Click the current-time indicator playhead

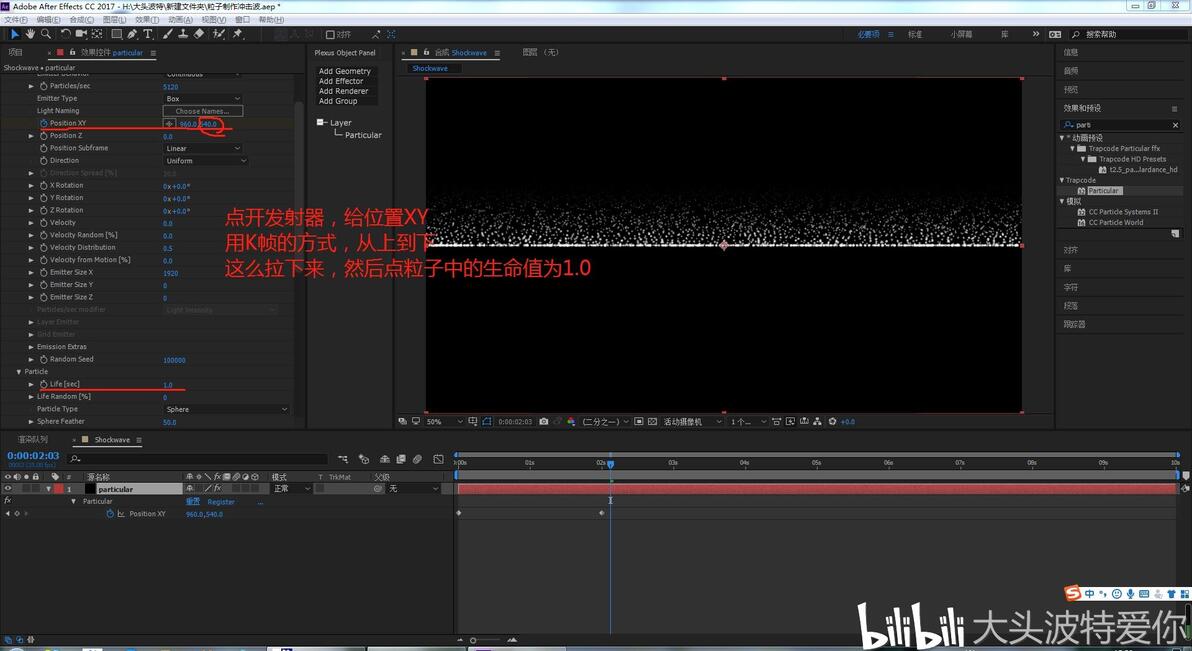[610, 464]
